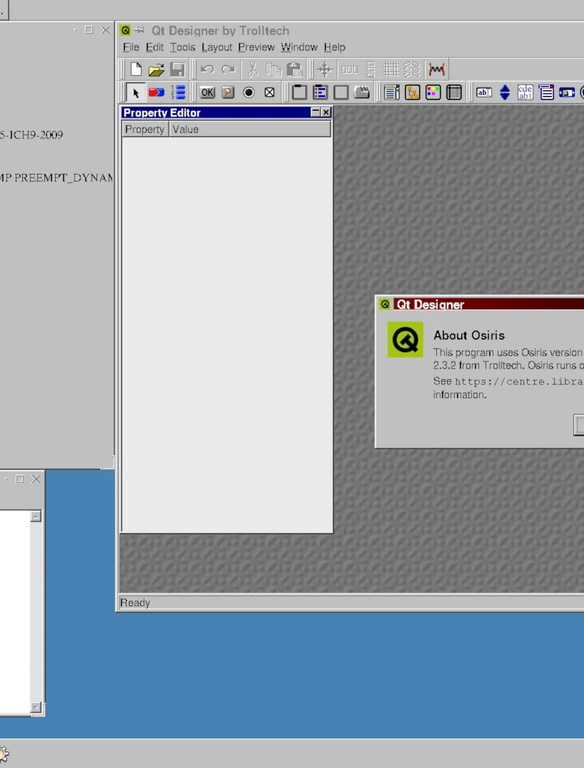Maximize the bottom-left background window
This screenshot has height=768, width=584.
click(x=20, y=479)
